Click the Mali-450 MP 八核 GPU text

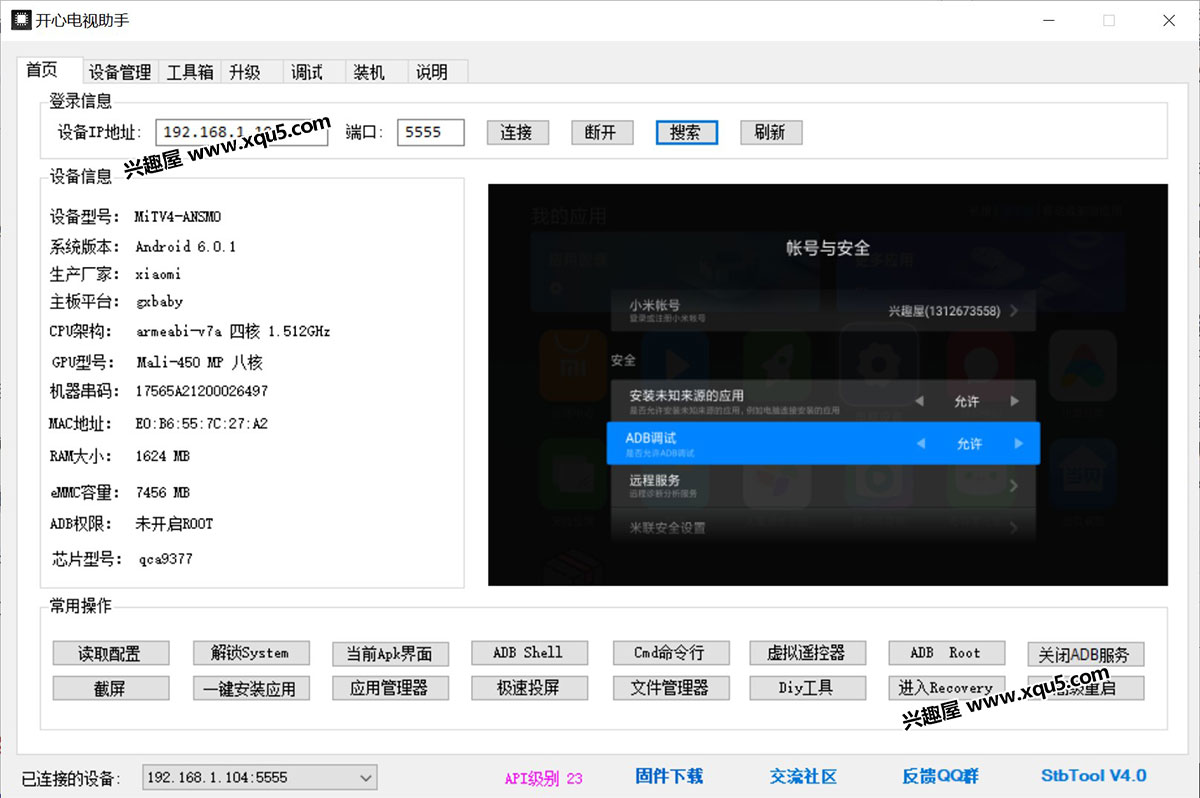199,362
